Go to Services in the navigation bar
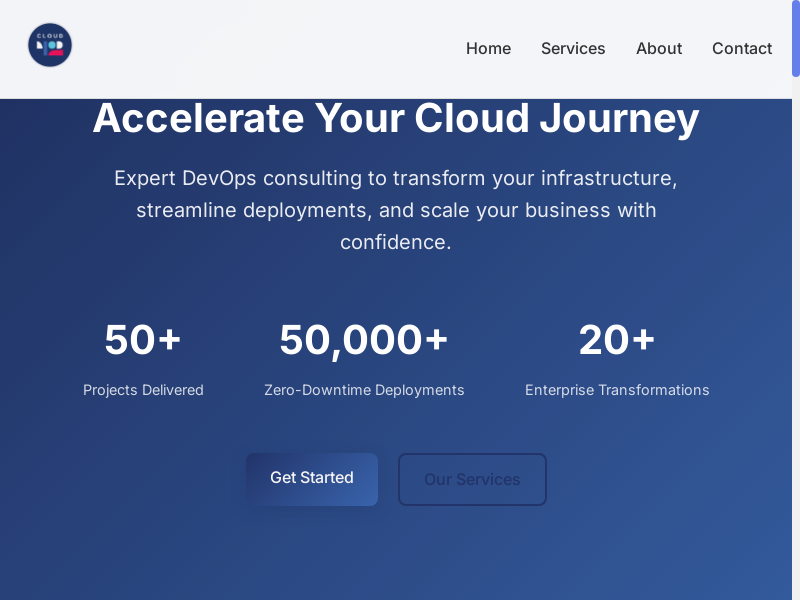 coord(573,48)
